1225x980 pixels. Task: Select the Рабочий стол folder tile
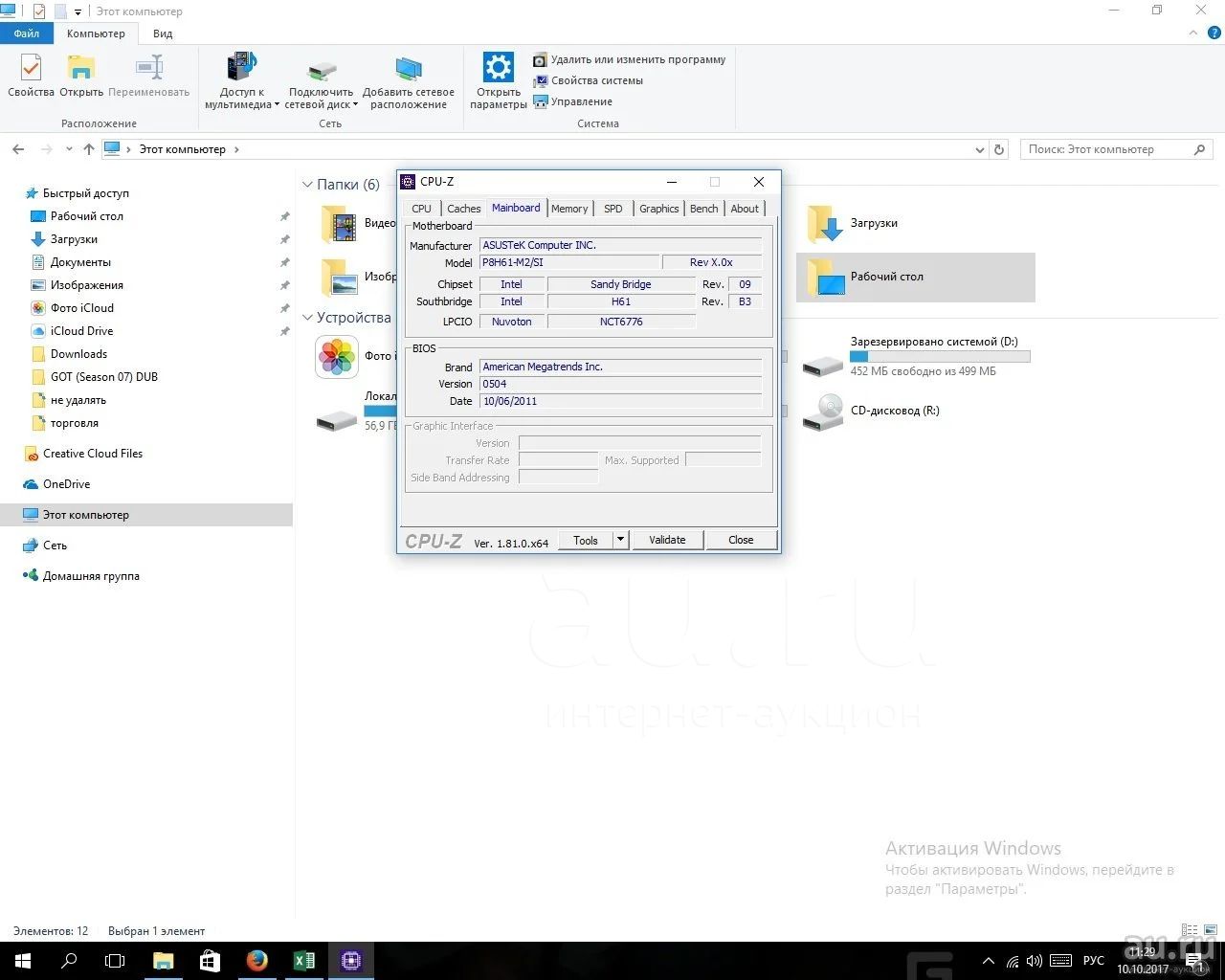915,277
